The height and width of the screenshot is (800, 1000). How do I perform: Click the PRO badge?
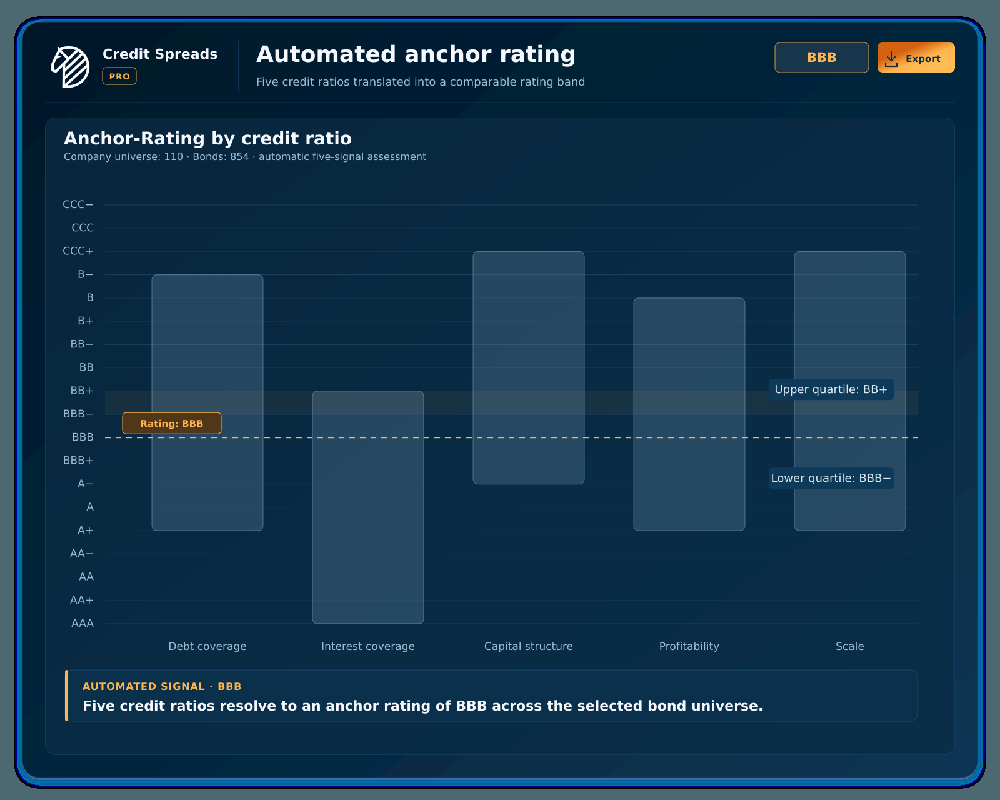(x=119, y=76)
